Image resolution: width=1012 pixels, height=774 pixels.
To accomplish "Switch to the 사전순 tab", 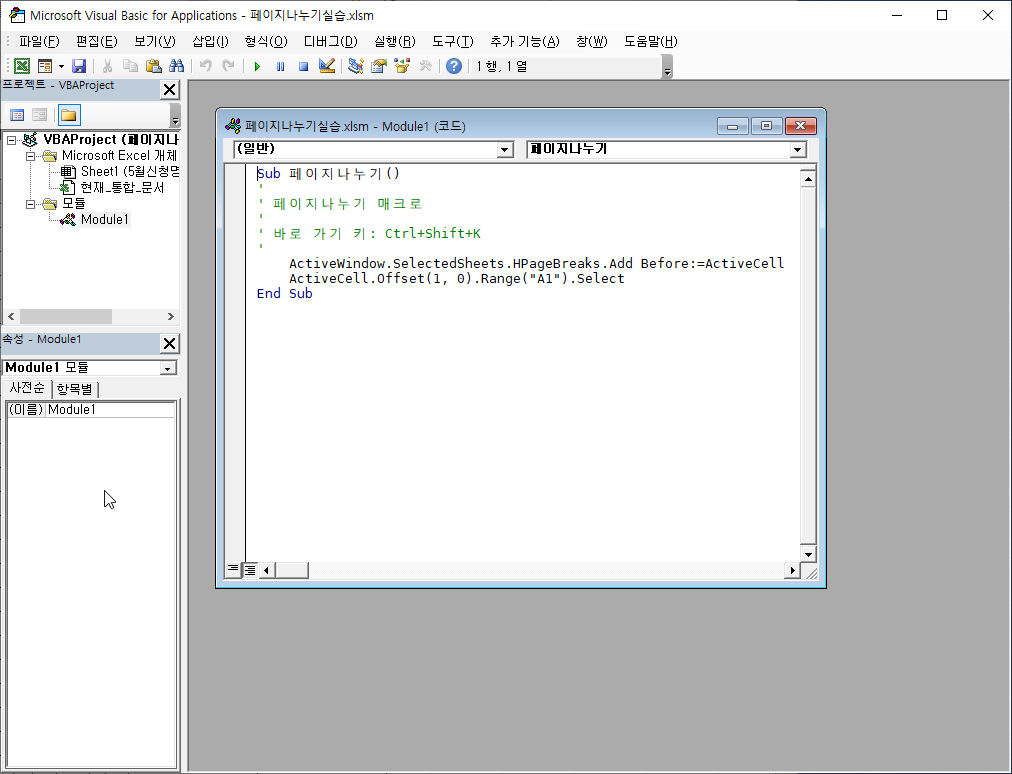I will (26, 388).
